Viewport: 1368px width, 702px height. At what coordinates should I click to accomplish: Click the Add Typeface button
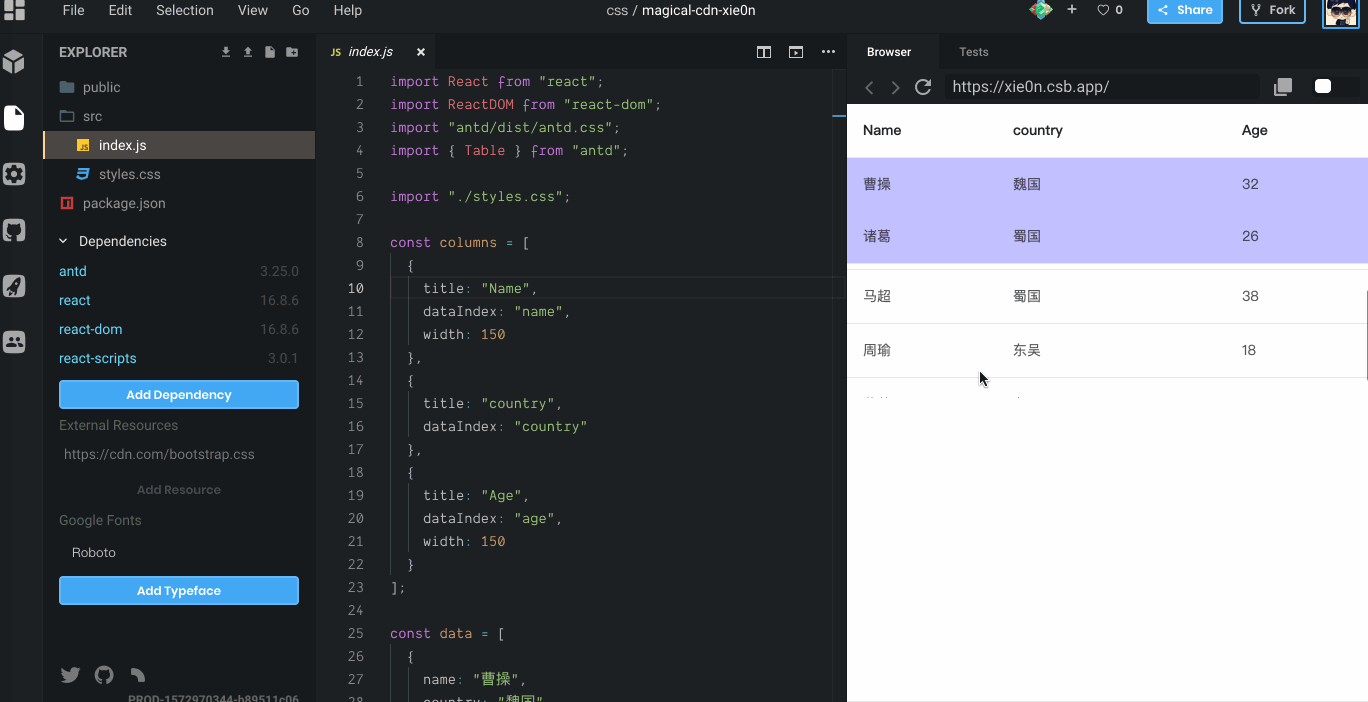tap(179, 590)
